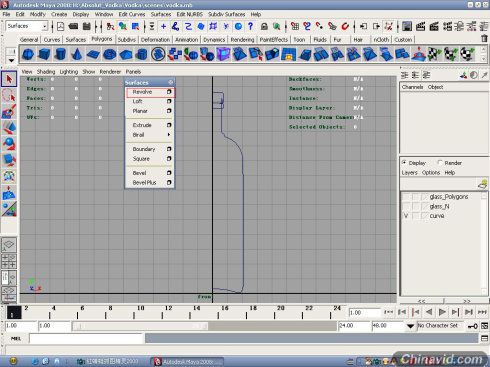This screenshot has width=490, height=367.
Task: Click the help question mark icon in status line
Action: click(x=251, y=26)
